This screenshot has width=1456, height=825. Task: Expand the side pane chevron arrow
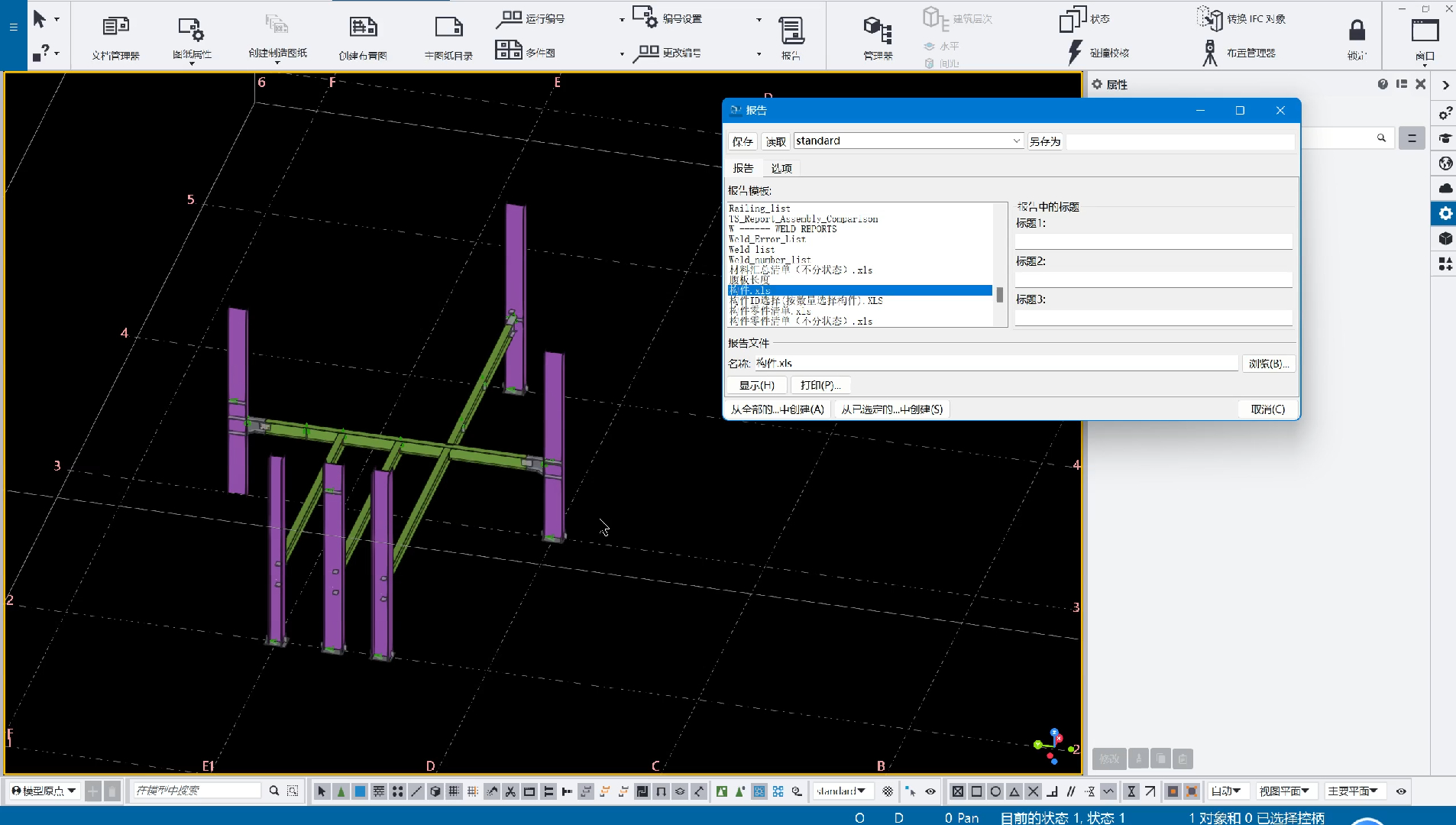tap(1445, 85)
